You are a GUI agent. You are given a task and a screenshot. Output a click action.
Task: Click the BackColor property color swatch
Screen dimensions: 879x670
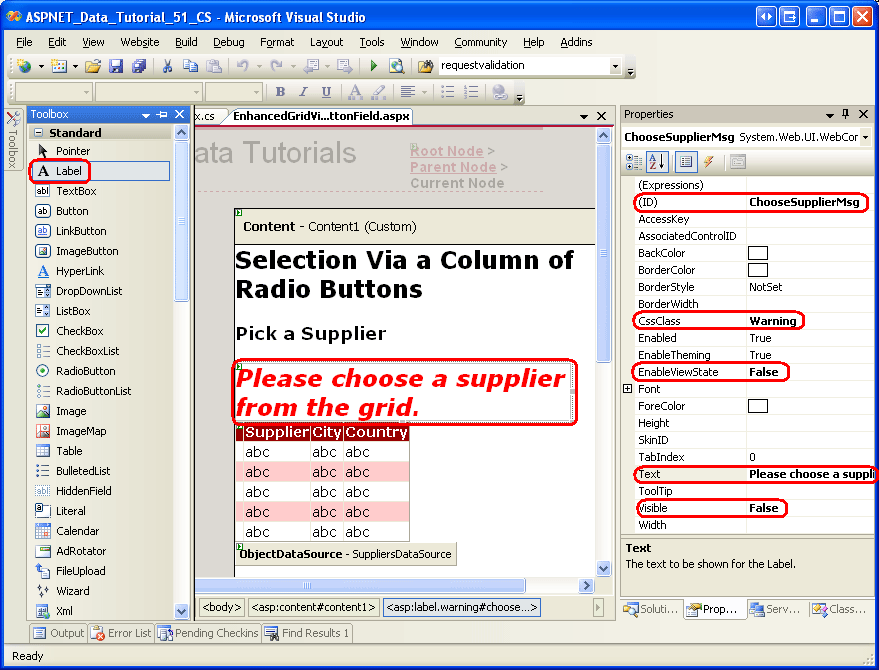pos(758,253)
